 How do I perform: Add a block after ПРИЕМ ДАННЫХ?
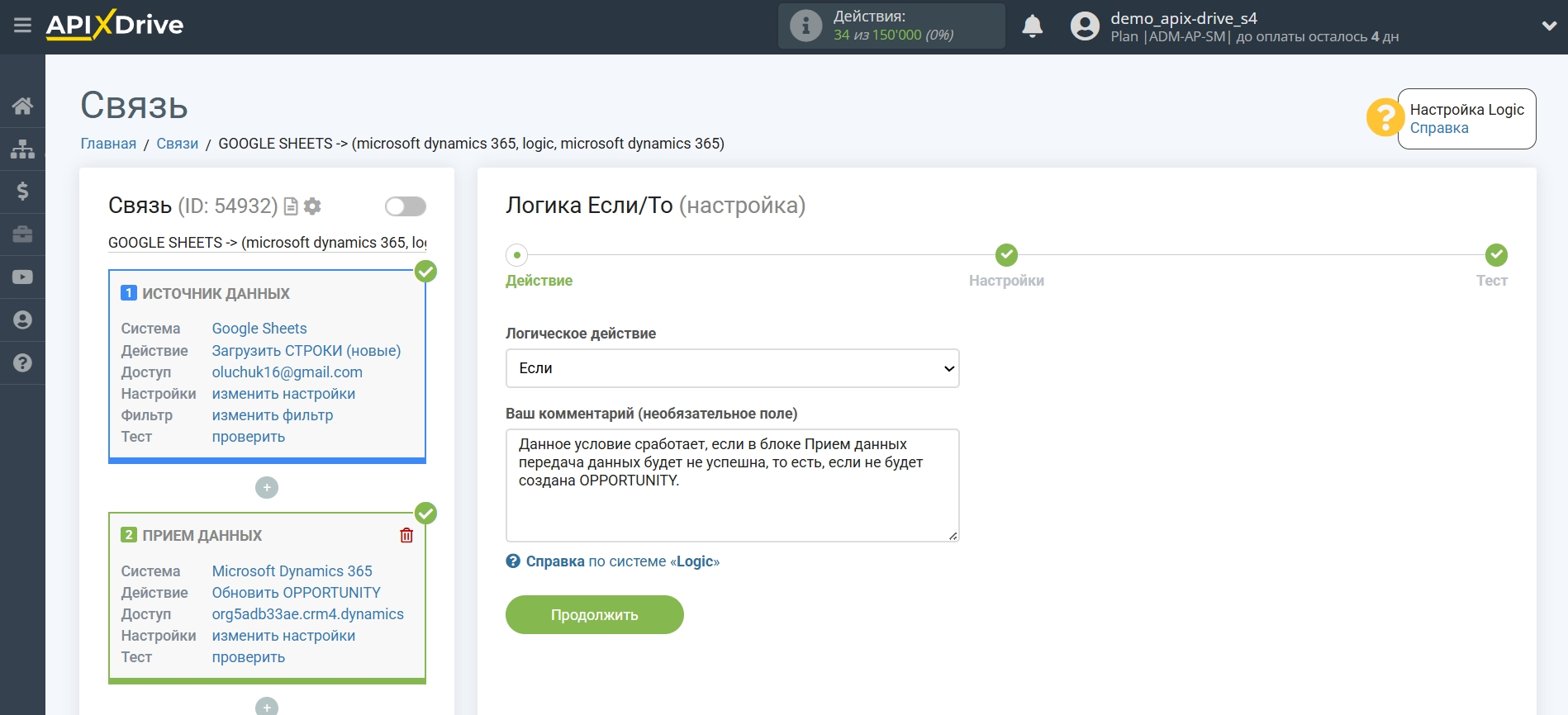tap(267, 707)
